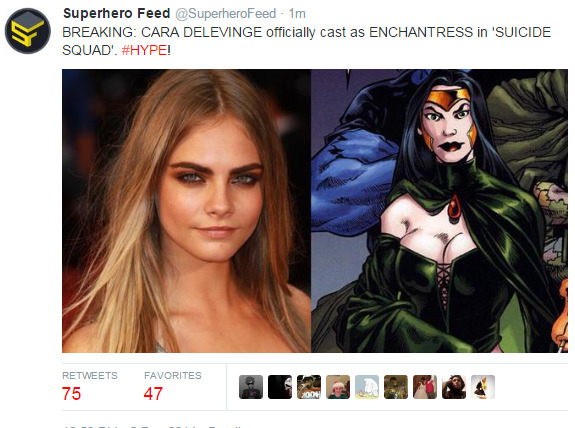Click the Superhero Feed display name

[116, 14]
